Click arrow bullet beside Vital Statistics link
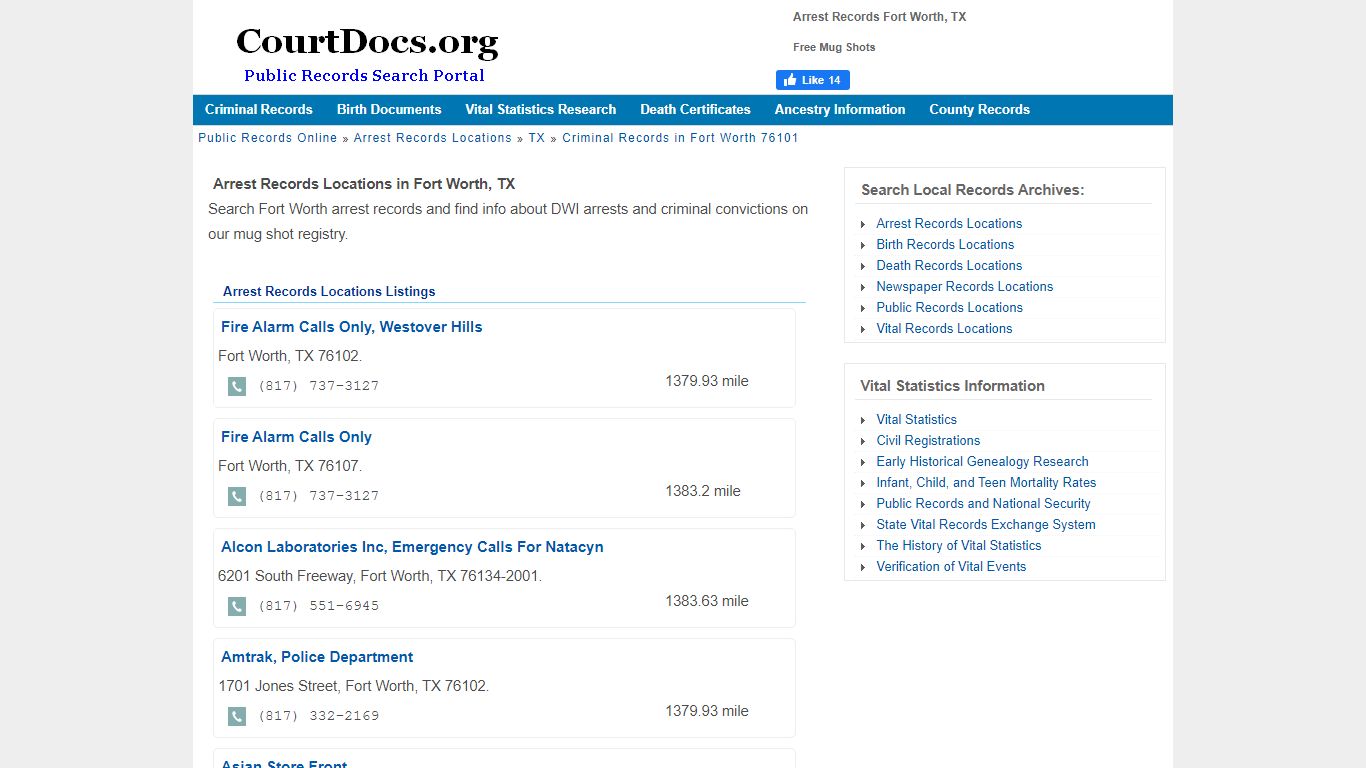Viewport: 1366px width, 768px height. point(863,420)
